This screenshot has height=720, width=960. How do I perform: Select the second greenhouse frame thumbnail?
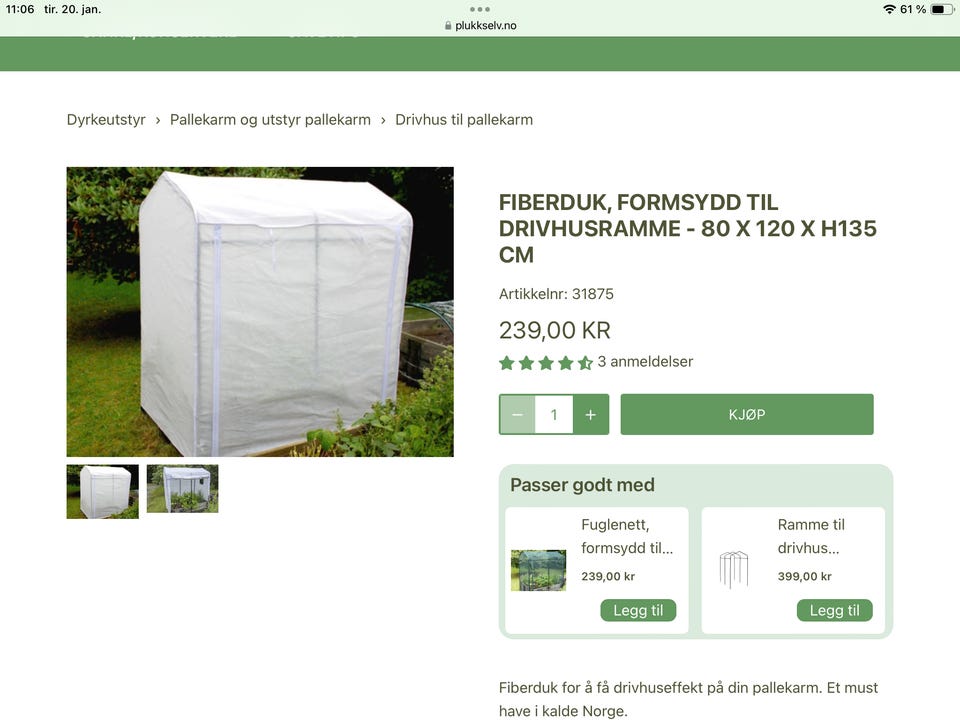[182, 489]
